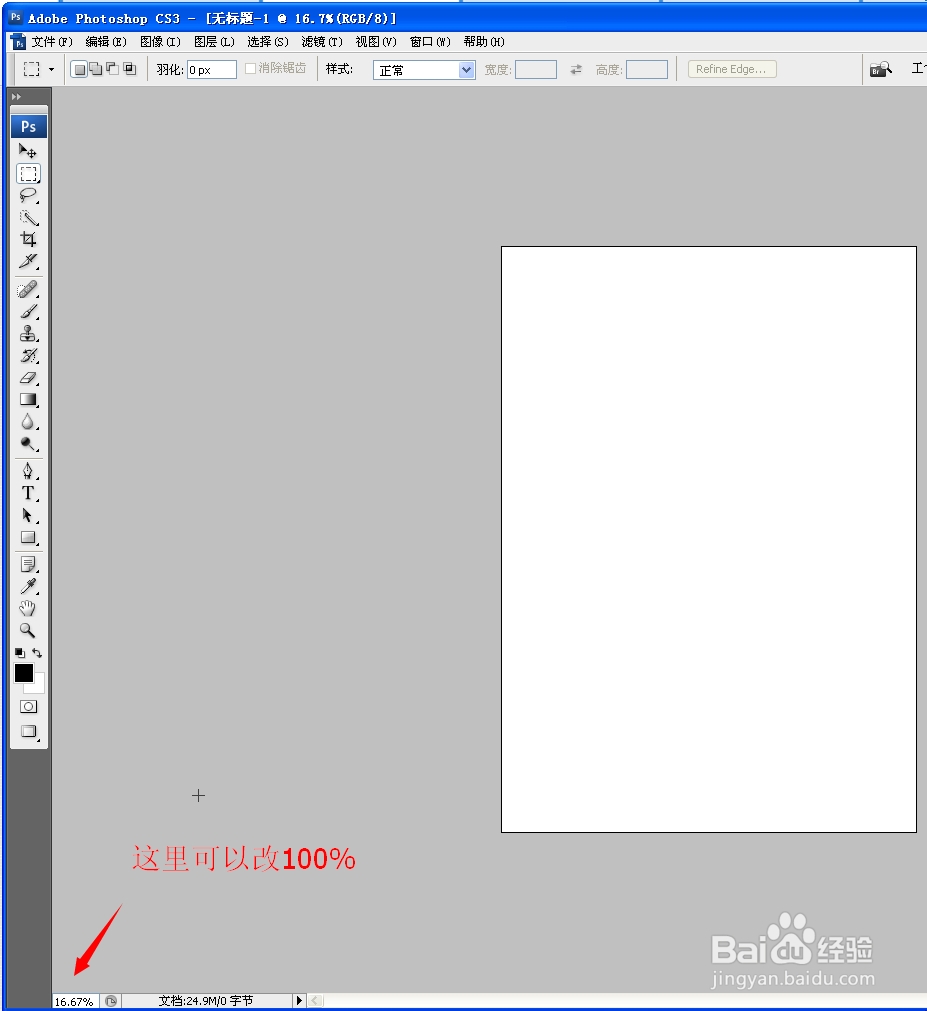Click the Refine Edge button
This screenshot has height=1011, width=927.
732,69
